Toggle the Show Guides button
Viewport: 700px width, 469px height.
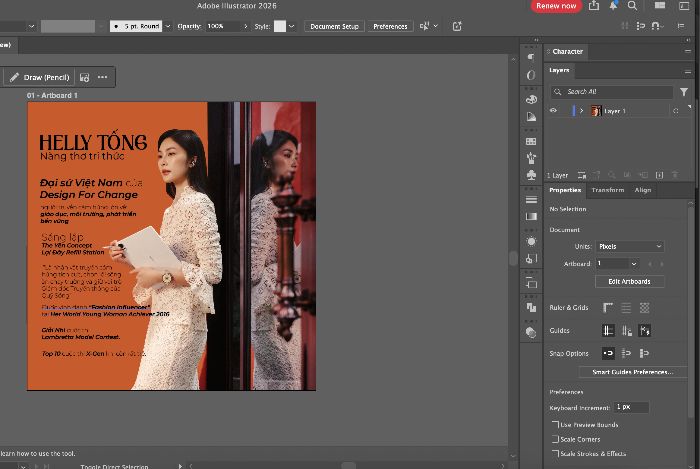608,331
